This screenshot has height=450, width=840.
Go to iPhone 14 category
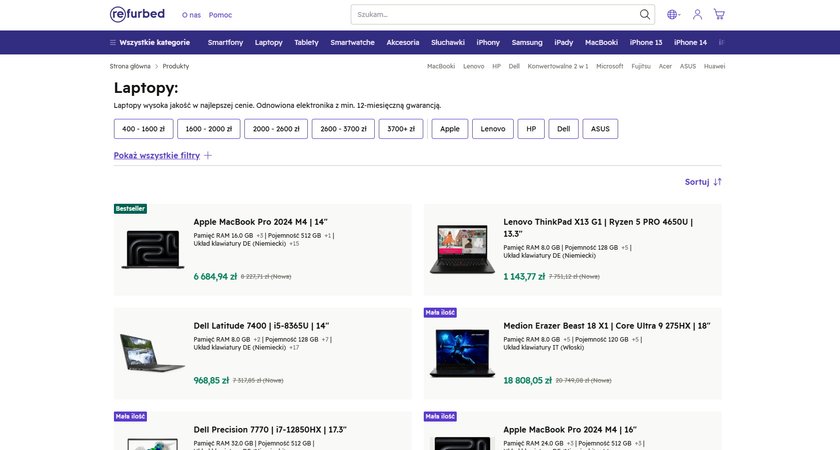[x=690, y=42]
